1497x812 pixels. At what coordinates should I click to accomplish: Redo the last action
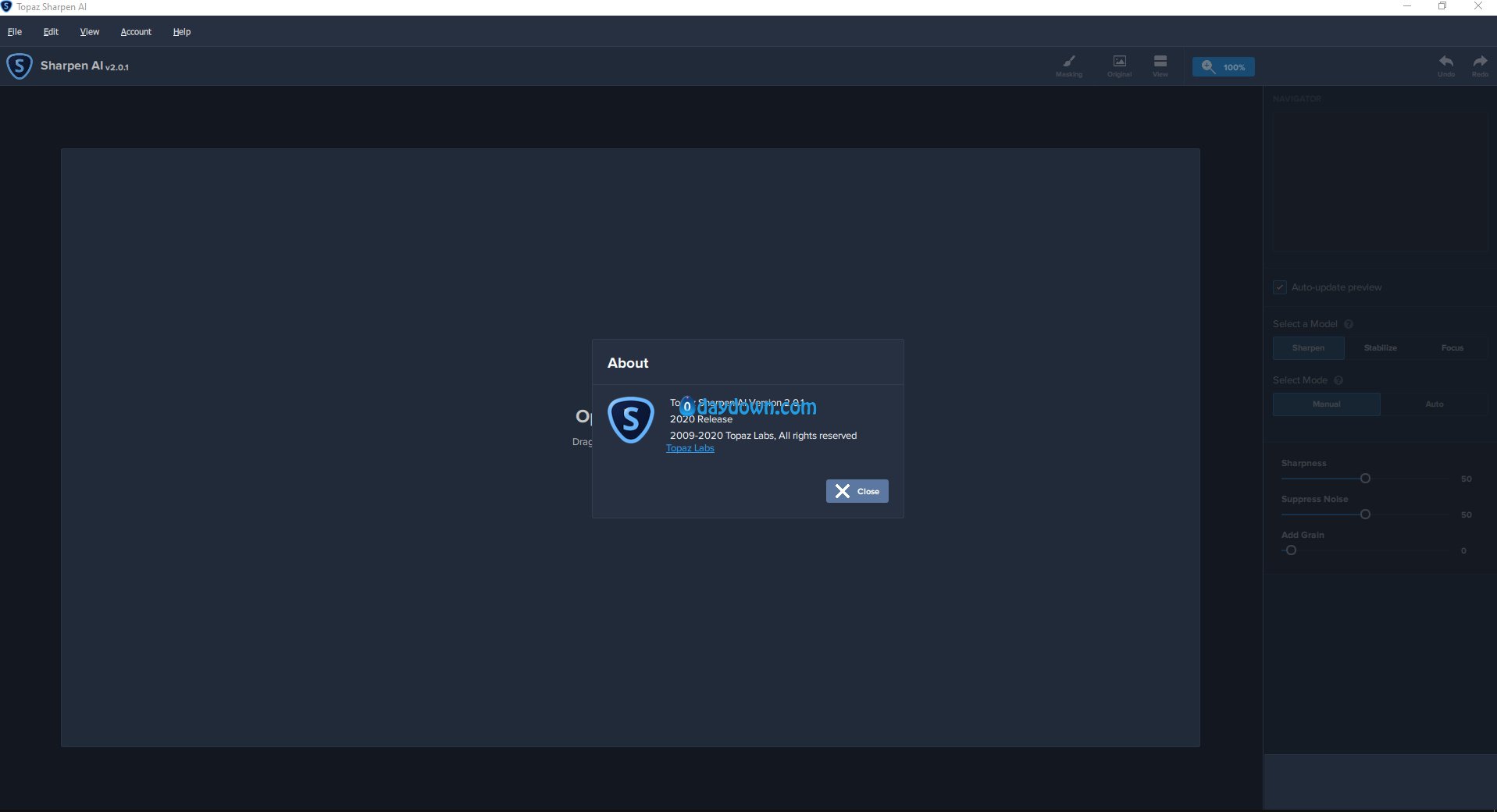(1480, 66)
